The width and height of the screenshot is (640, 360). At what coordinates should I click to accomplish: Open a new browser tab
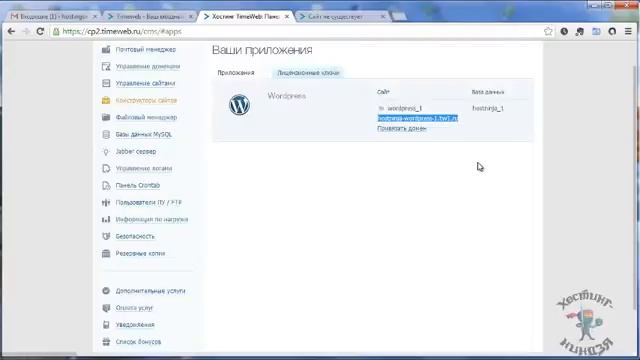tap(399, 16)
